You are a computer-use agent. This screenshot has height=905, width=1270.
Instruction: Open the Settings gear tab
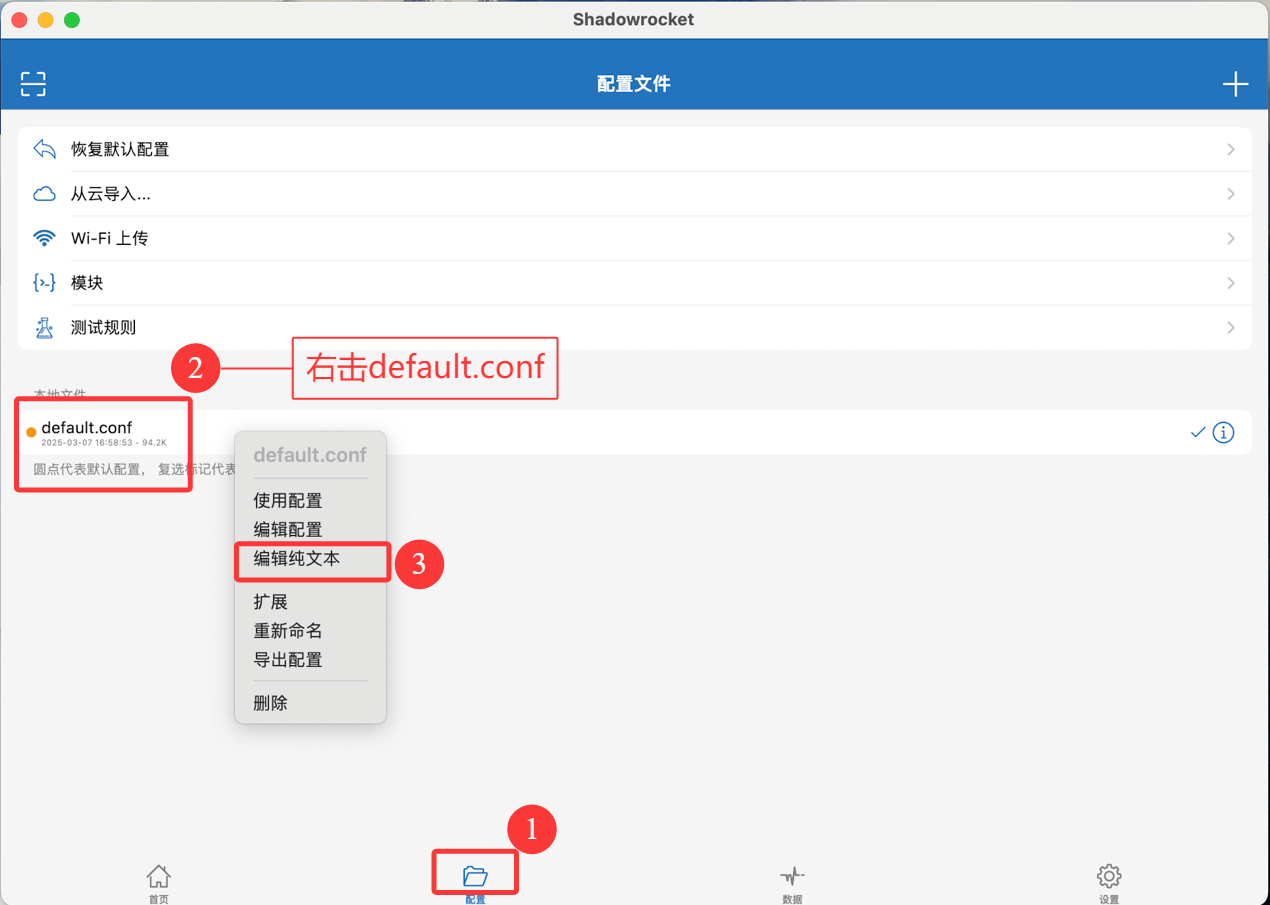1109,877
